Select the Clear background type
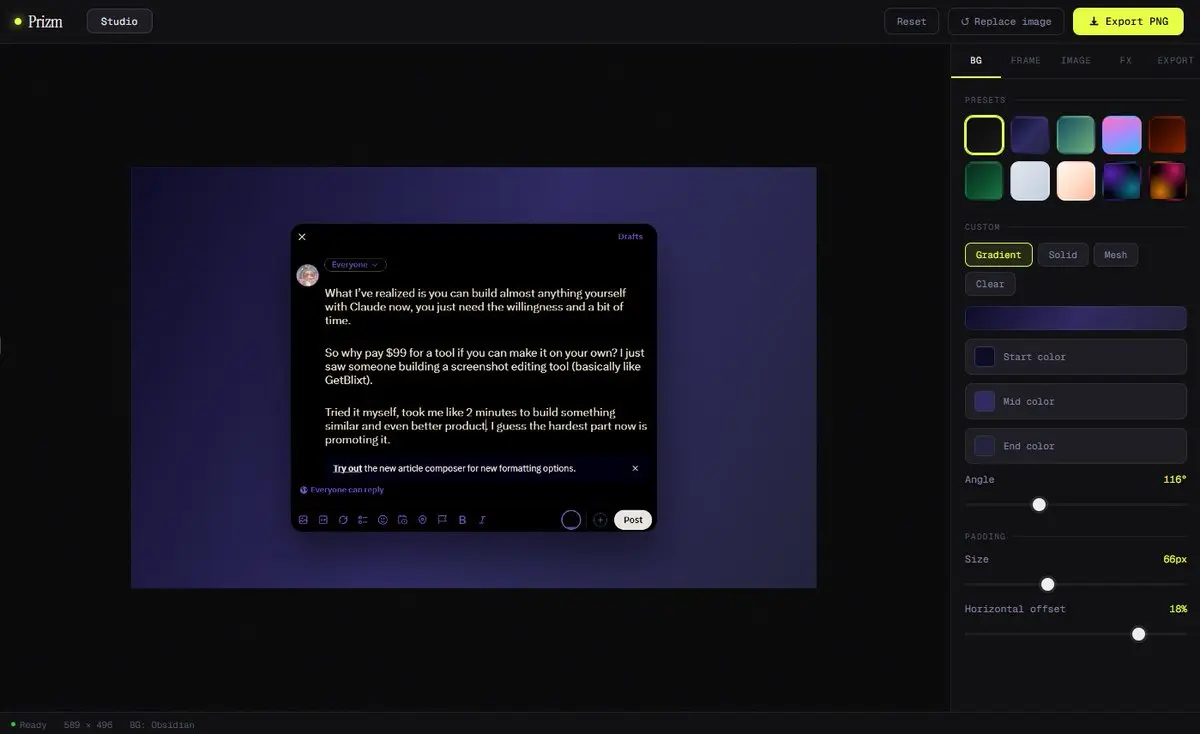Screen dimensions: 1200x734 click(x=990, y=284)
